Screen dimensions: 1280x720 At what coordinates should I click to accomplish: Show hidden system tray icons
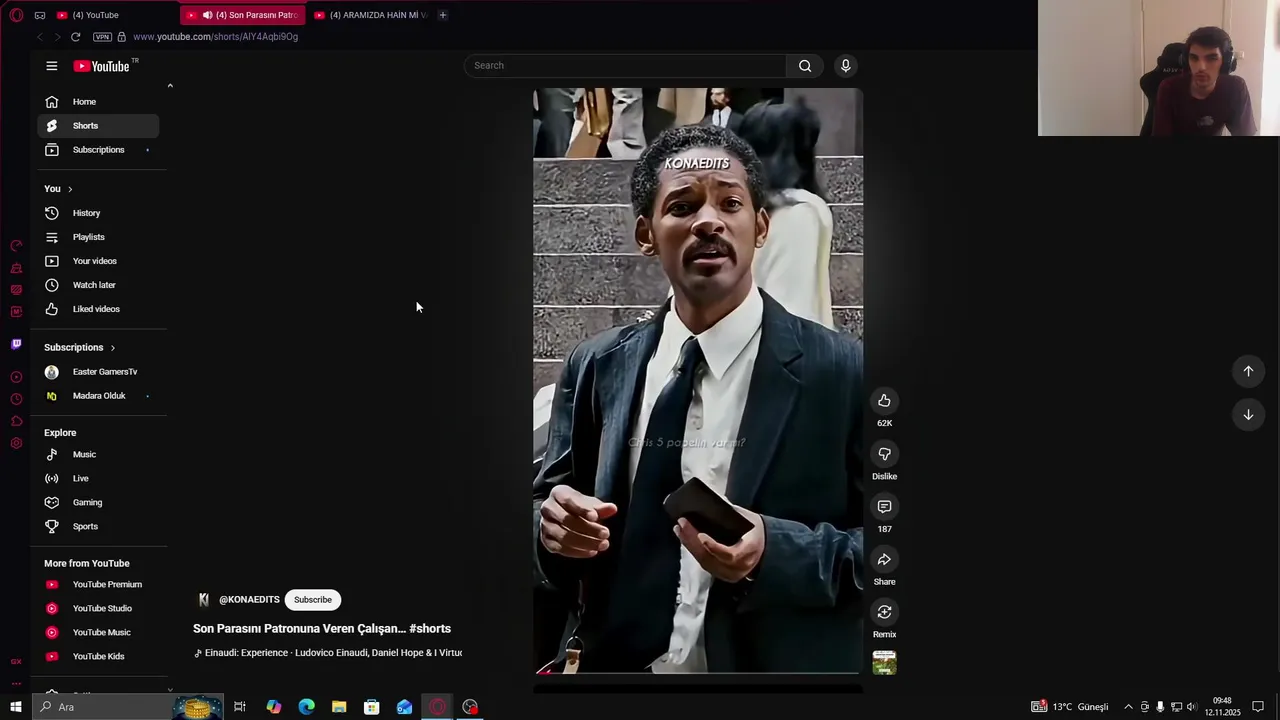tap(1128, 707)
